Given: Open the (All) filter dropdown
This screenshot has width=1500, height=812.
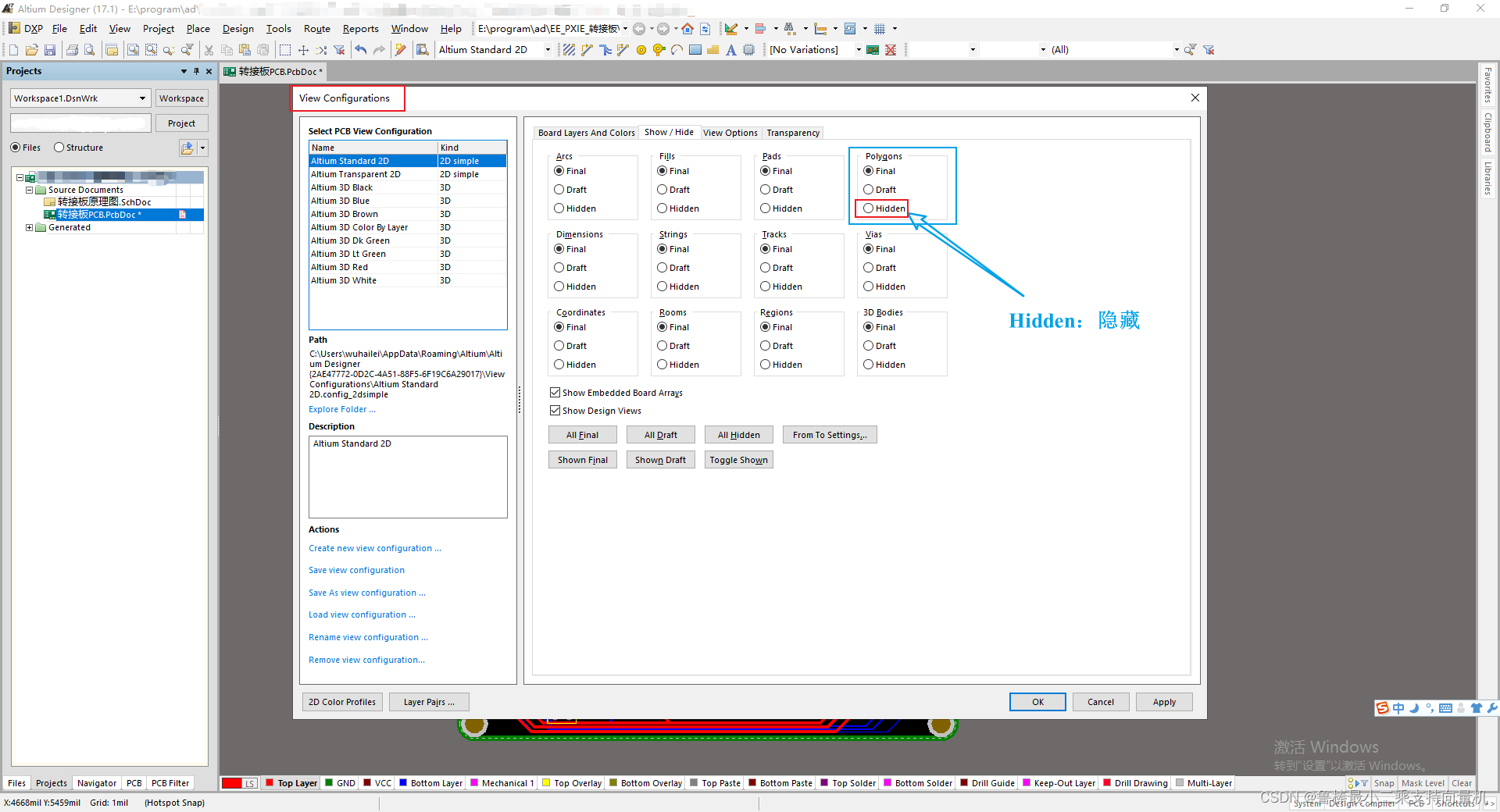Looking at the screenshot, I should tap(1177, 50).
